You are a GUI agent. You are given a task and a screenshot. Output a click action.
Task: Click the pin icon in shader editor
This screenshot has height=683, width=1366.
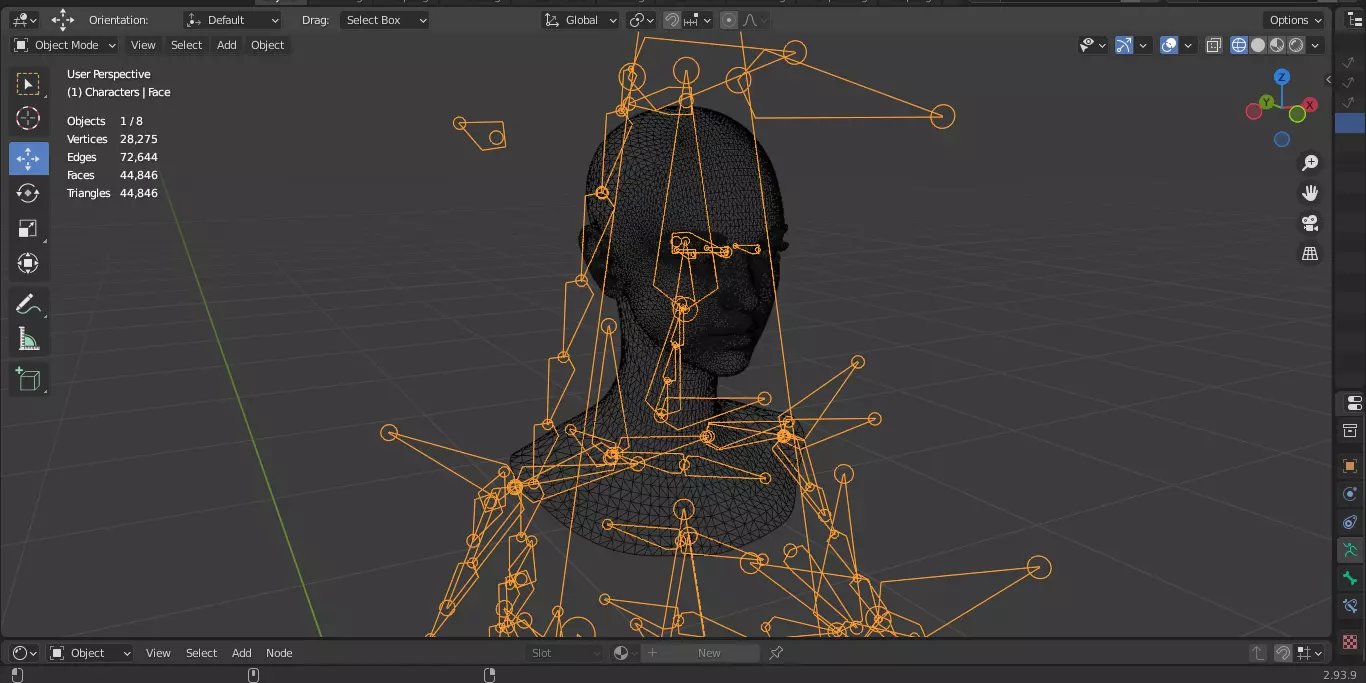click(776, 653)
